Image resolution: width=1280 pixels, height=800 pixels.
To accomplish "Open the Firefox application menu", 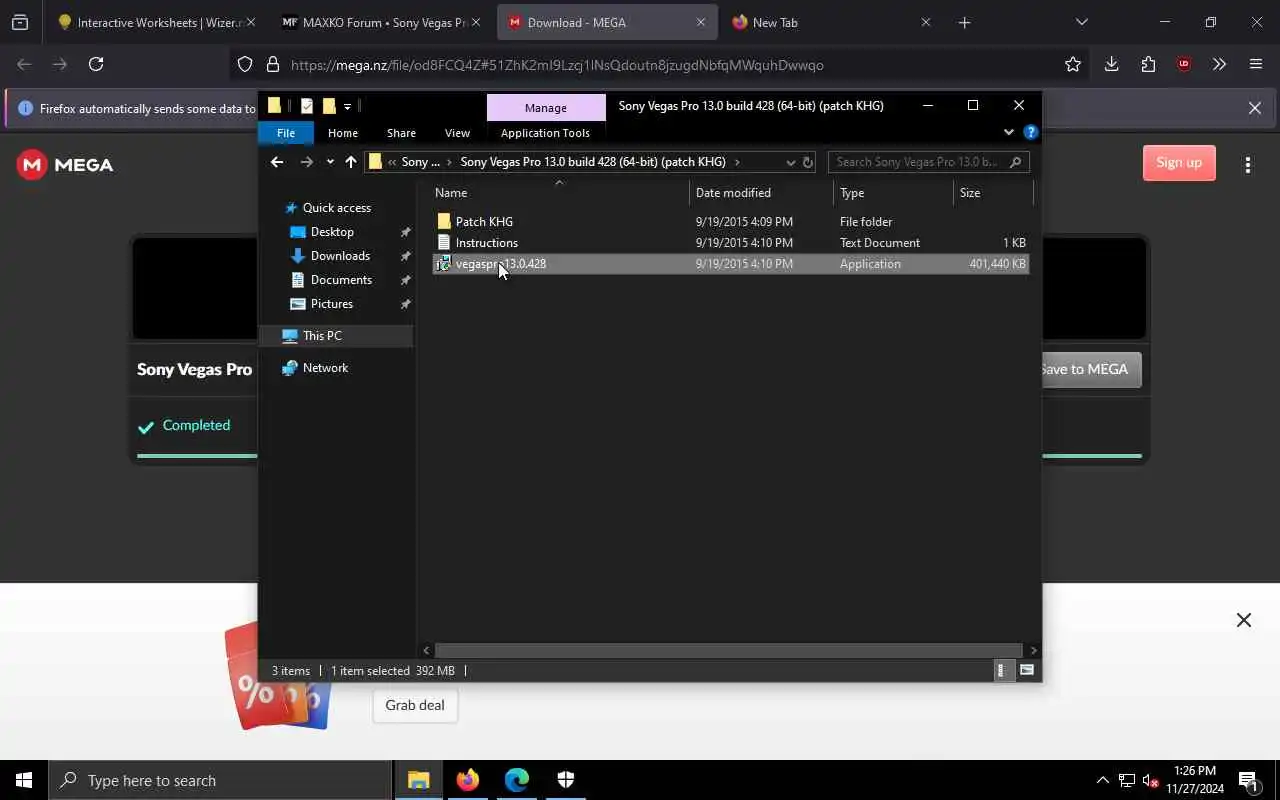I will coord(1256,64).
